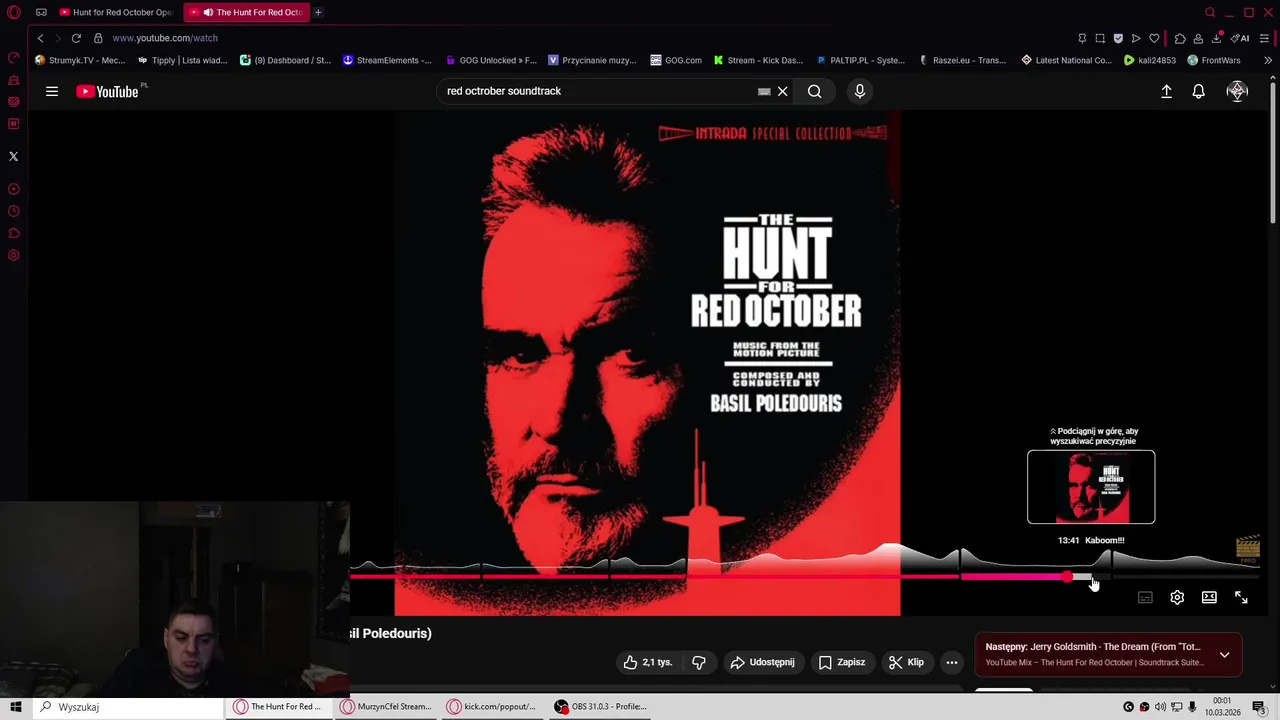Image resolution: width=1280 pixels, height=720 pixels.
Task: Like the video (2,1 tys.)
Action: point(648,662)
